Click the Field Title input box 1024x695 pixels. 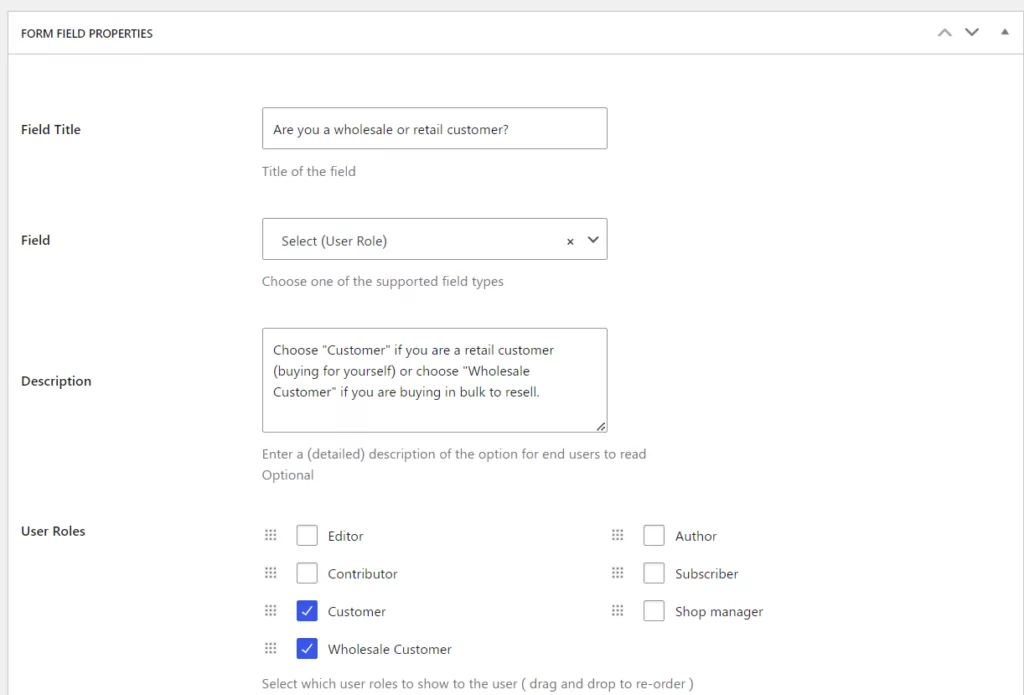[x=434, y=128]
